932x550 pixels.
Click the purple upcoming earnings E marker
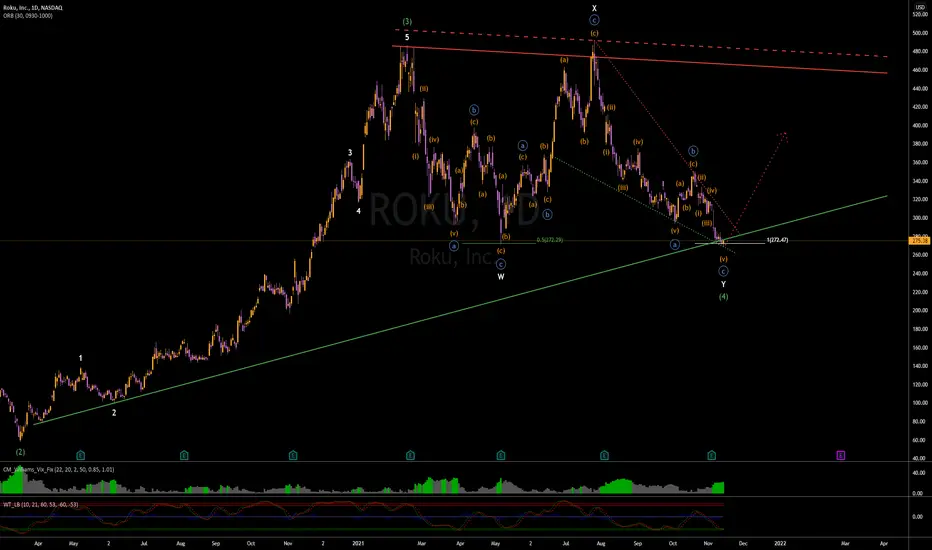pos(840,455)
